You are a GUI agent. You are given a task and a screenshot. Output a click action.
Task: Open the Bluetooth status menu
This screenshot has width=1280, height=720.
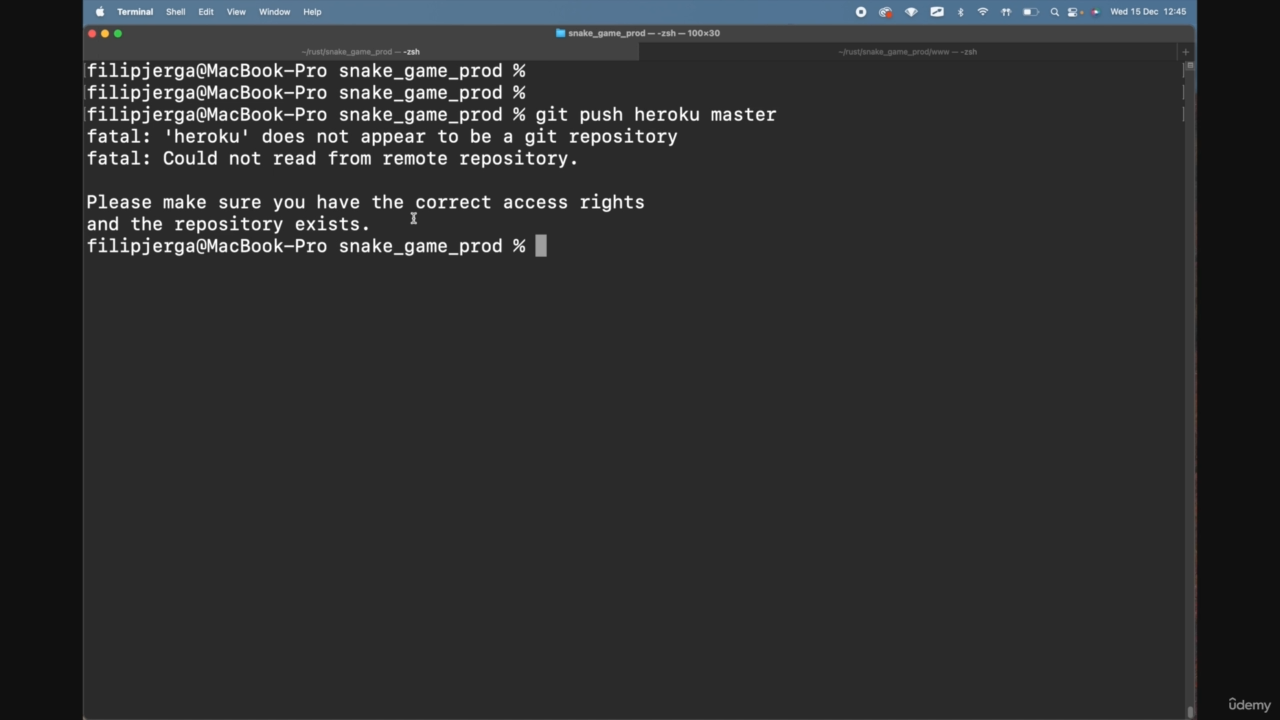pos(960,12)
